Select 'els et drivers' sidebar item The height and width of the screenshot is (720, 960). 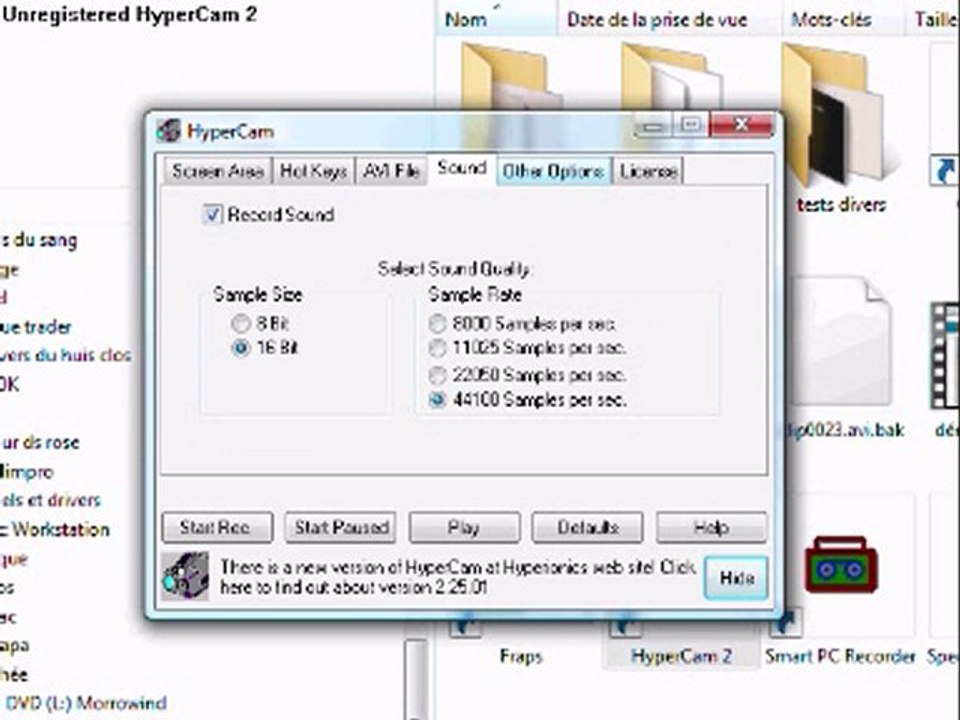point(50,500)
